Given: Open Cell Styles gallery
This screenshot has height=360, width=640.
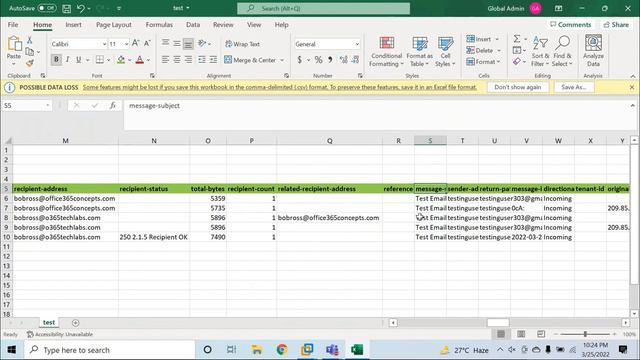Looking at the screenshot, I should 445,52.
